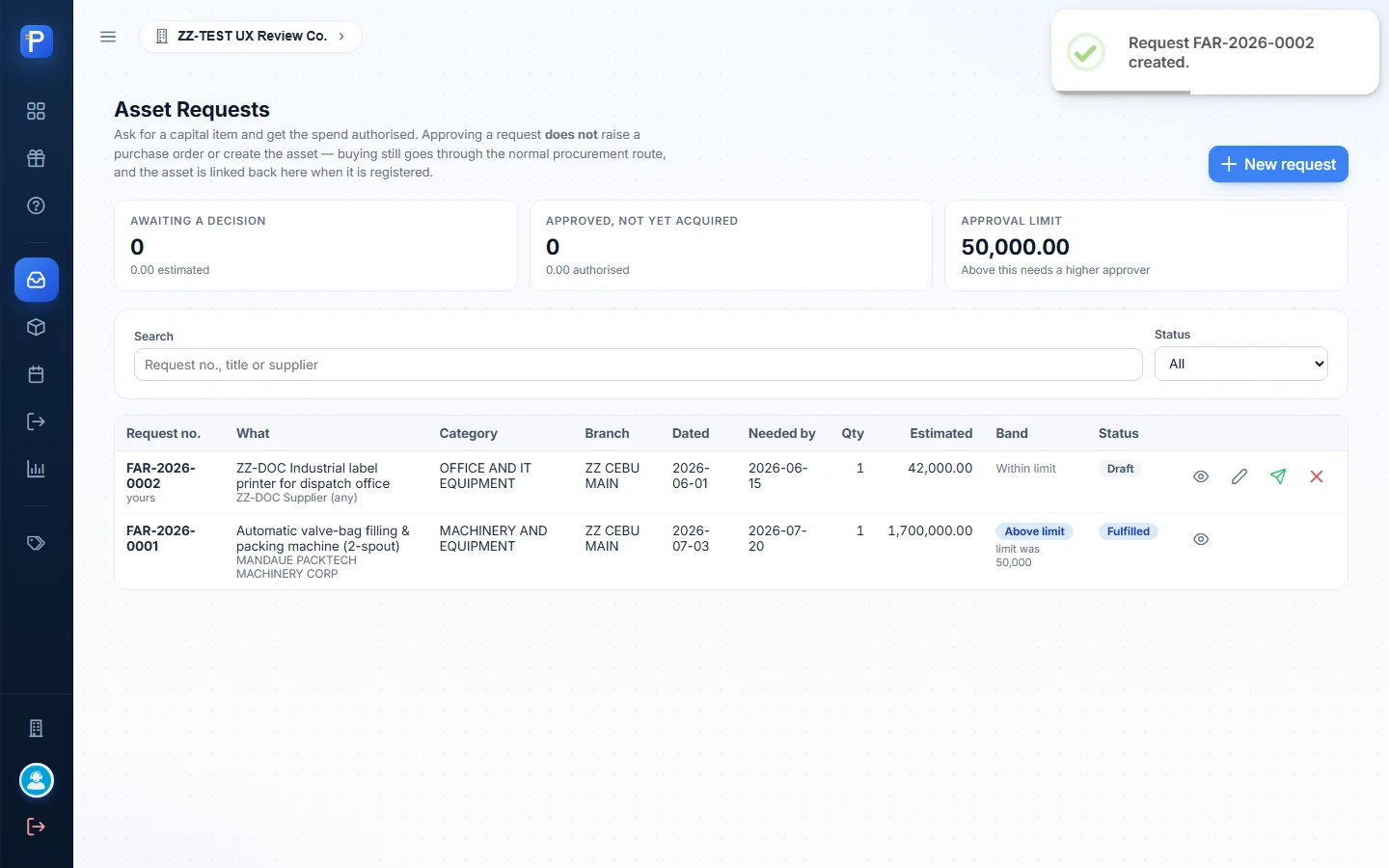Viewport: 1389px width, 868px height.
Task: Open the exit-arrow disposal sidebar icon
Action: coord(36,421)
